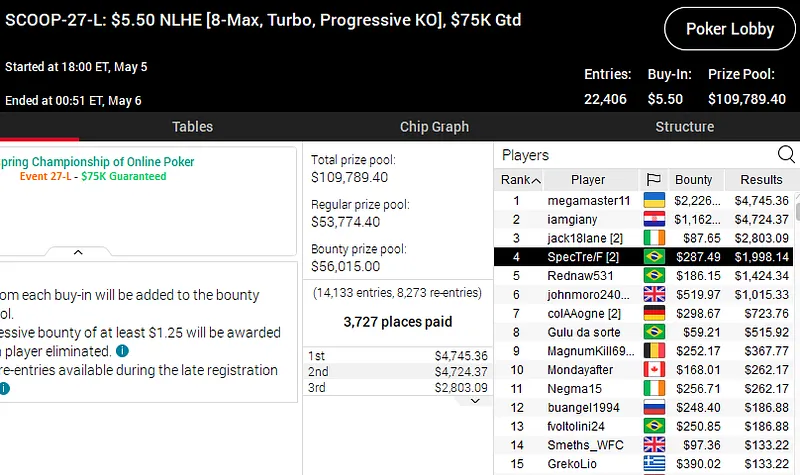Click GrekoLio's Greek flag icon
800x475 pixels.
(x=655, y=465)
